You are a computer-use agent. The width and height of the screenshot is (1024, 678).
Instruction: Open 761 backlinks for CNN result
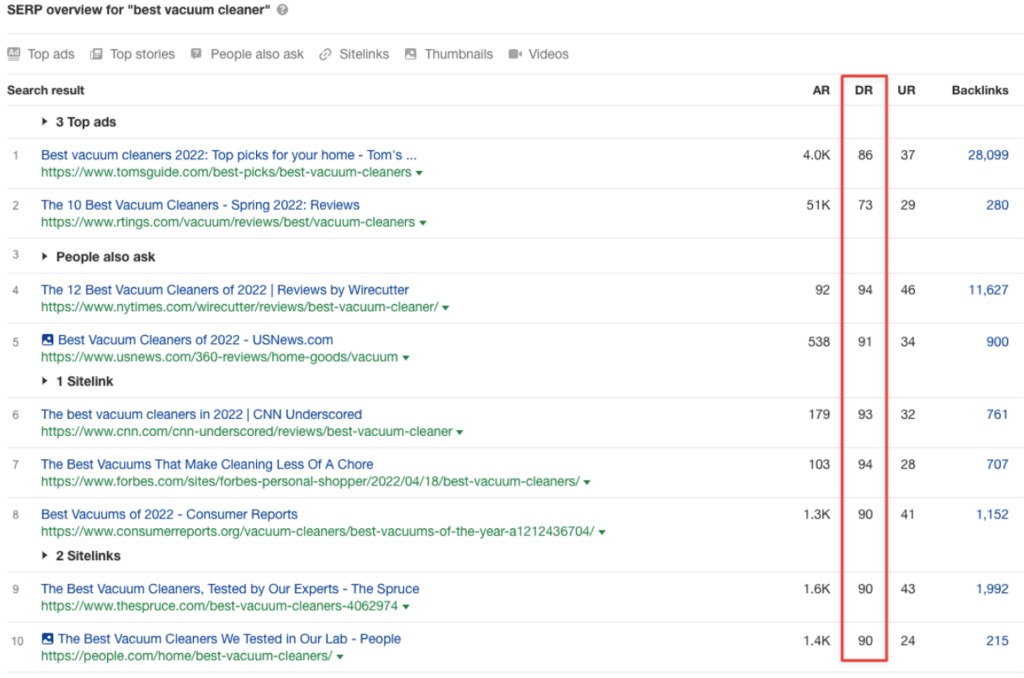(997, 414)
